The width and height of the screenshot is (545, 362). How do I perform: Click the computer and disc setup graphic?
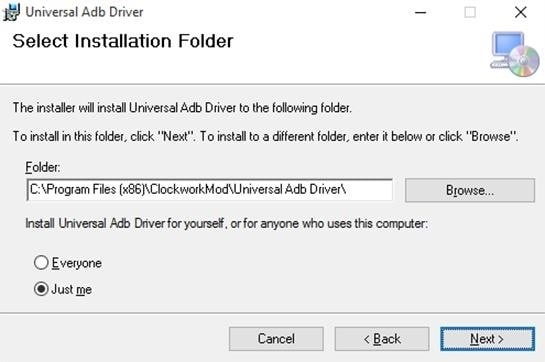tap(515, 54)
